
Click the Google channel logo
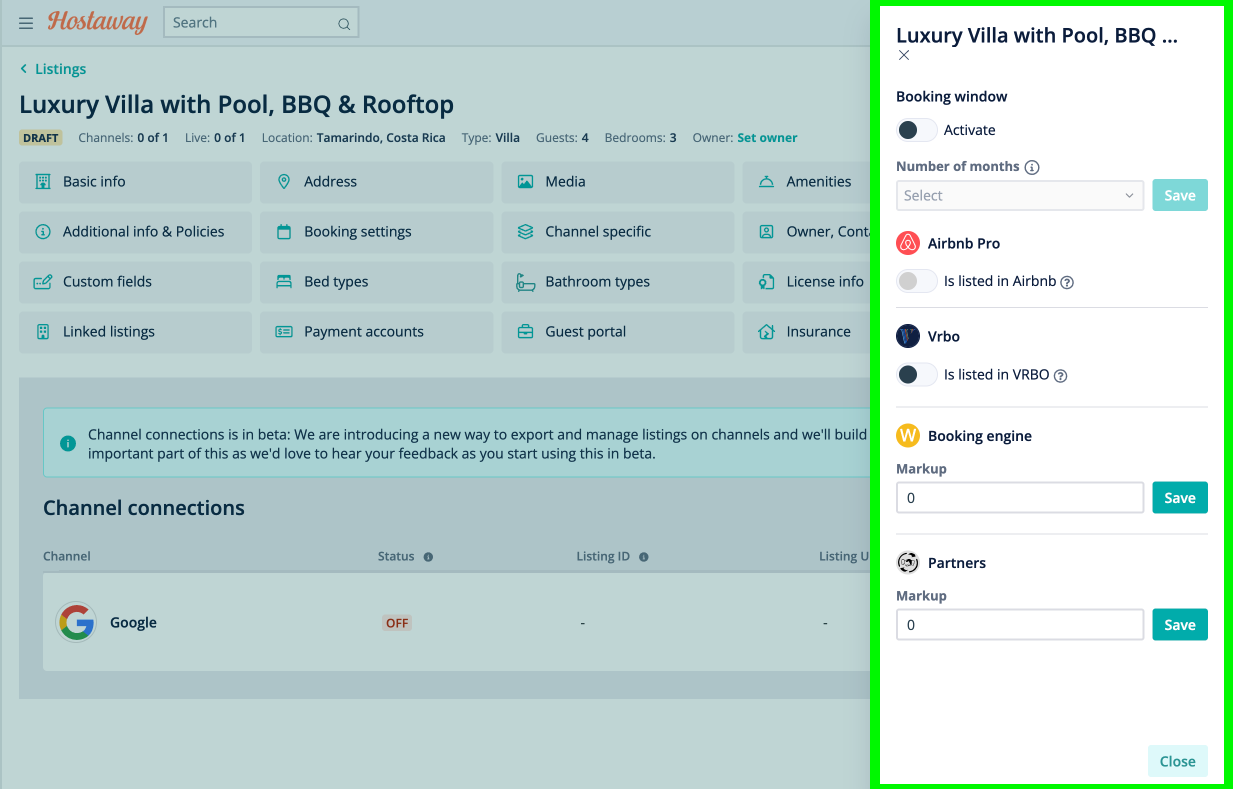76,622
